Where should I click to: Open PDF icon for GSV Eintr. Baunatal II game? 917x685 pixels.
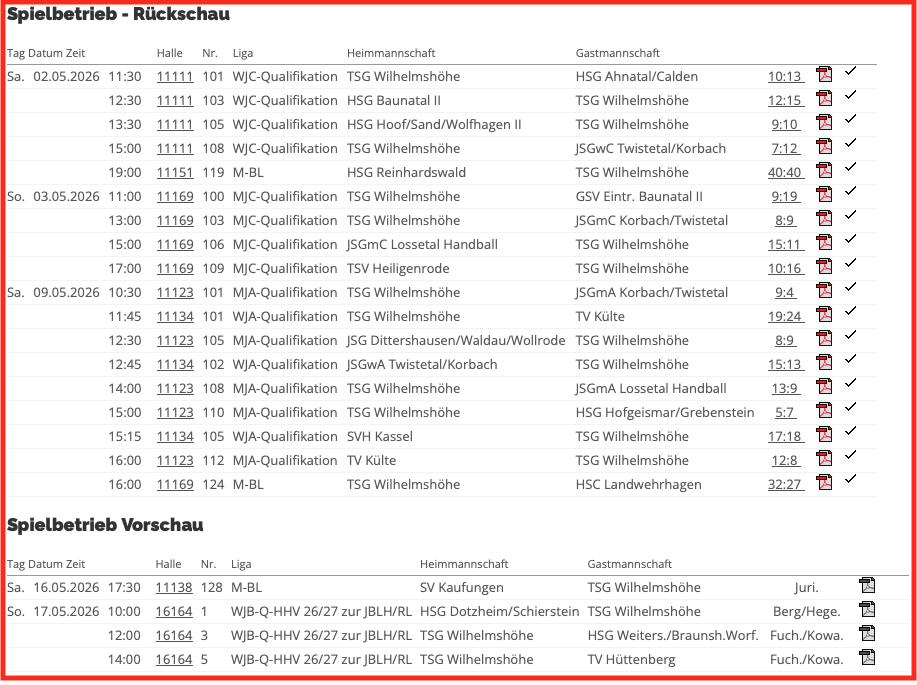click(825, 194)
